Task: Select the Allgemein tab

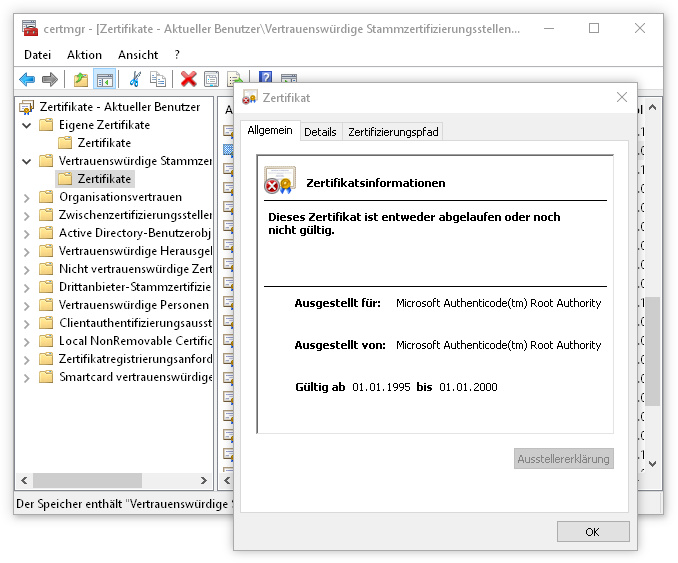Action: [x=270, y=130]
